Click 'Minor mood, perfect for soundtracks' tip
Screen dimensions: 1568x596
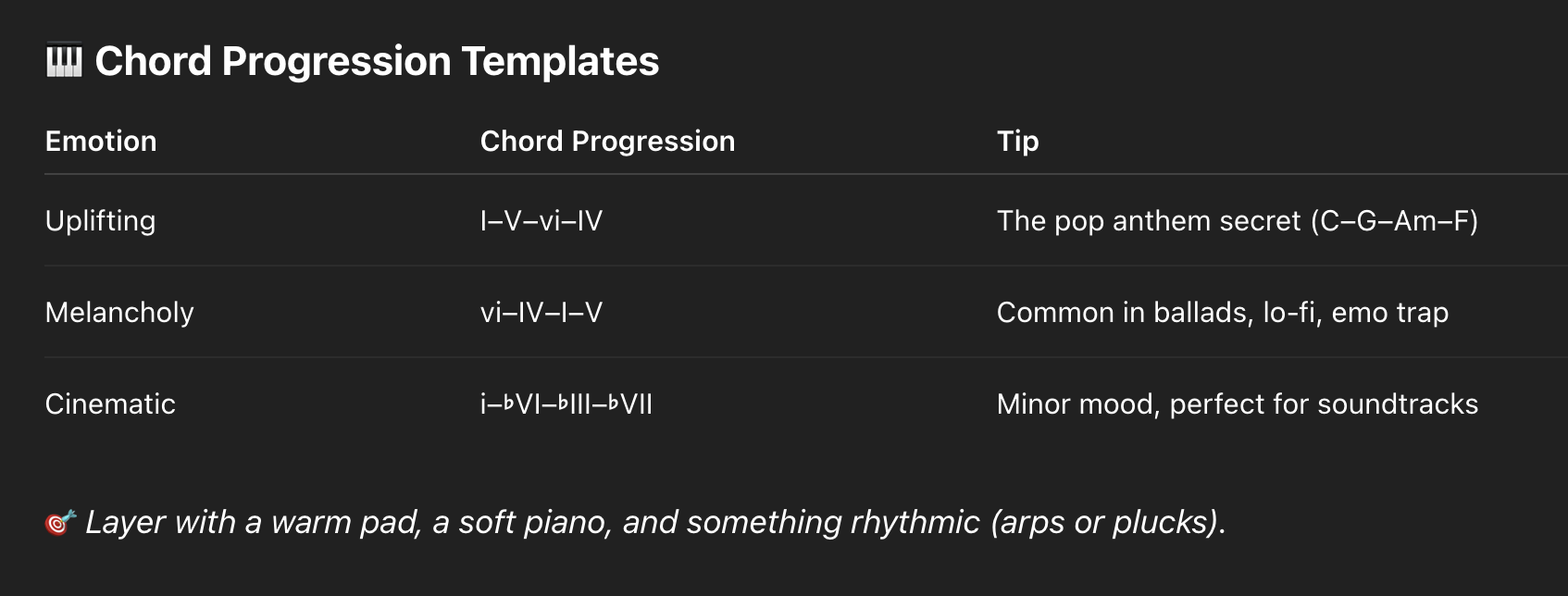click(x=1237, y=404)
